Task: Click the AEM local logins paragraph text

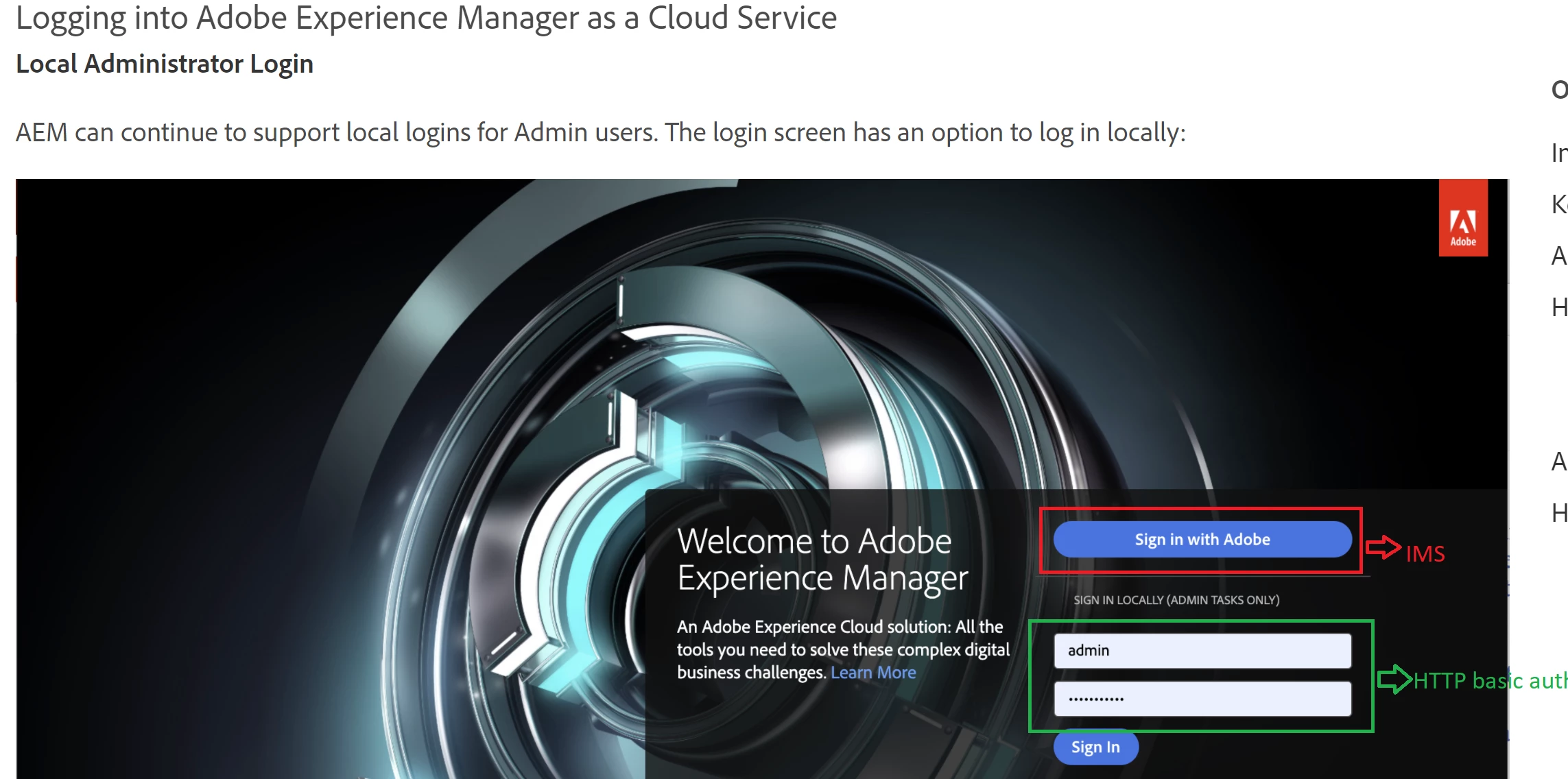Action: 600,132
